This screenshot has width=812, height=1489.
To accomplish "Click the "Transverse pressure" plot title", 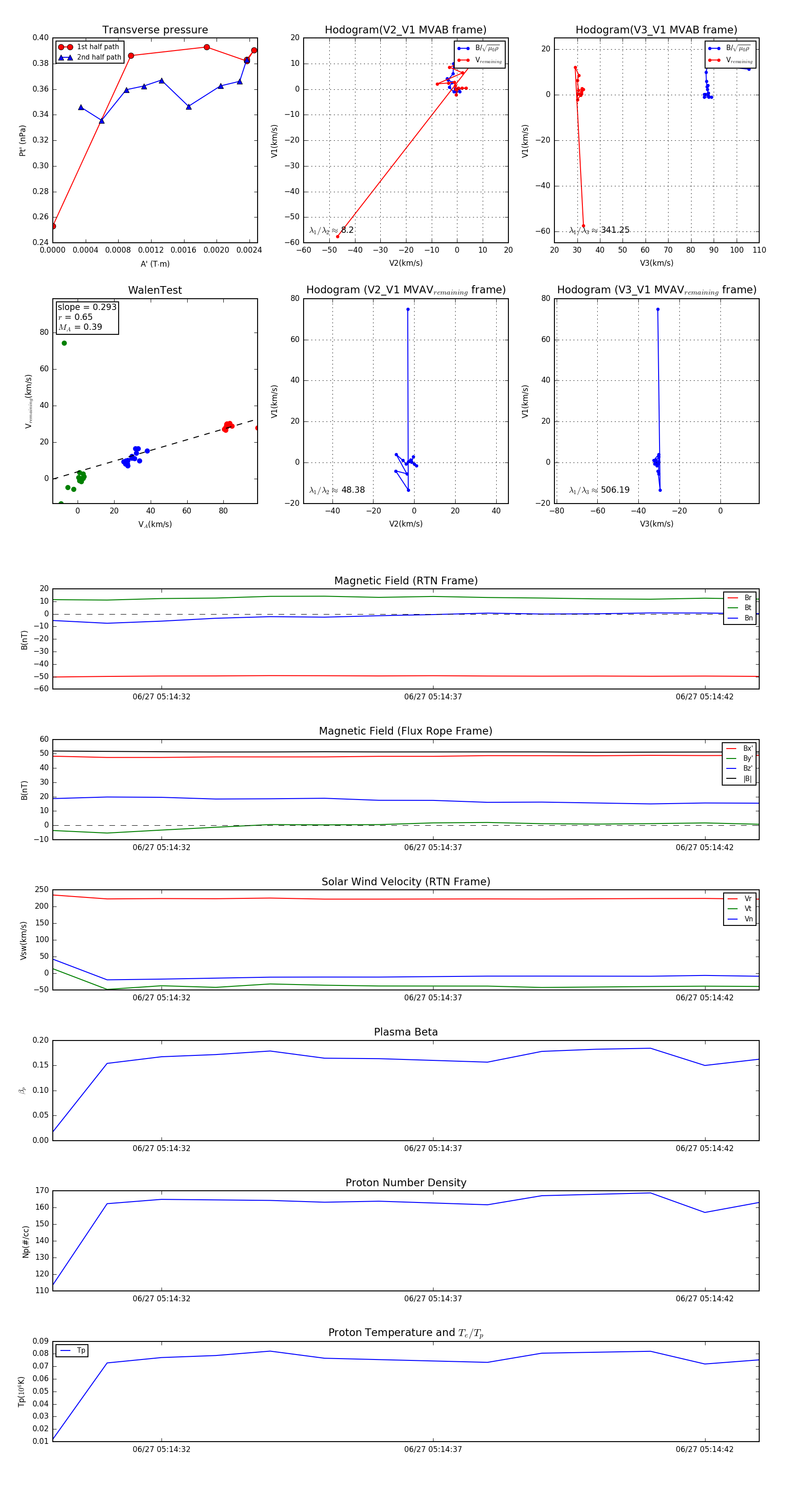I will [155, 30].
